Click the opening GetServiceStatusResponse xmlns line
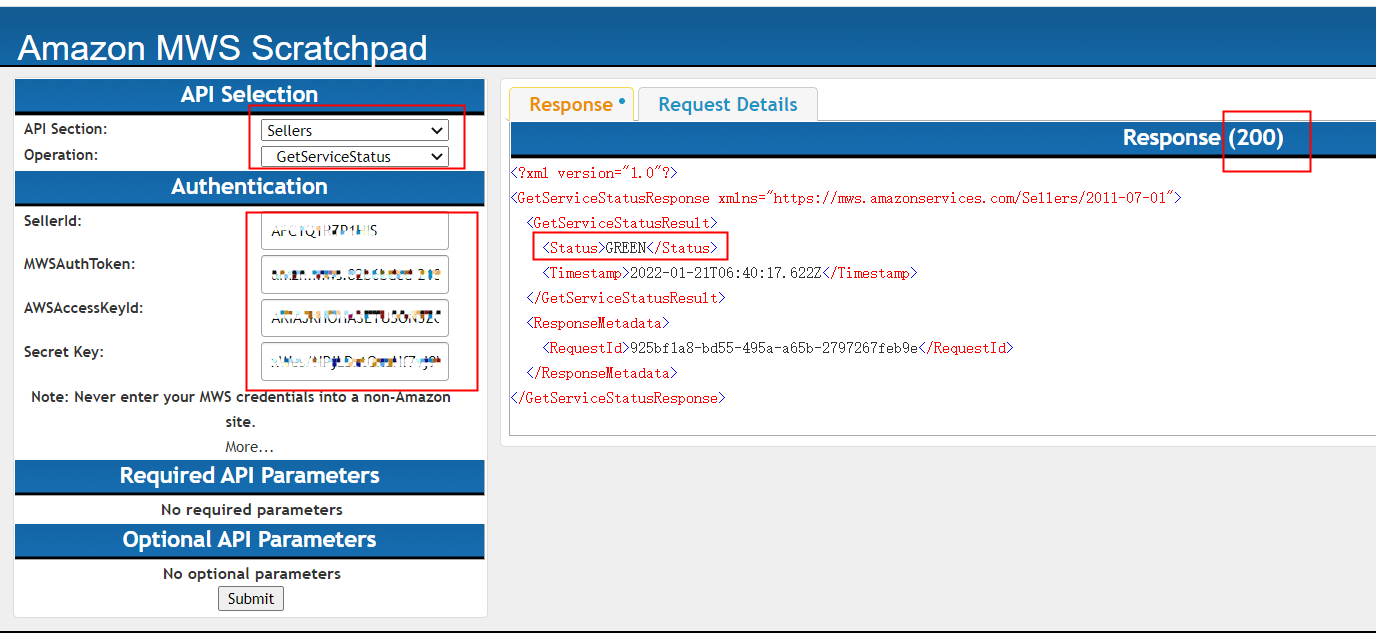The height and width of the screenshot is (637, 1376). coord(846,198)
